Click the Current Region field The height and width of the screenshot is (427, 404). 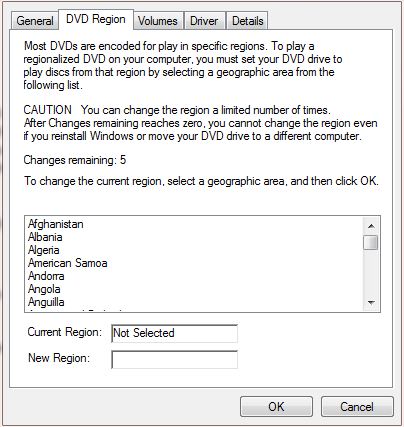174,333
